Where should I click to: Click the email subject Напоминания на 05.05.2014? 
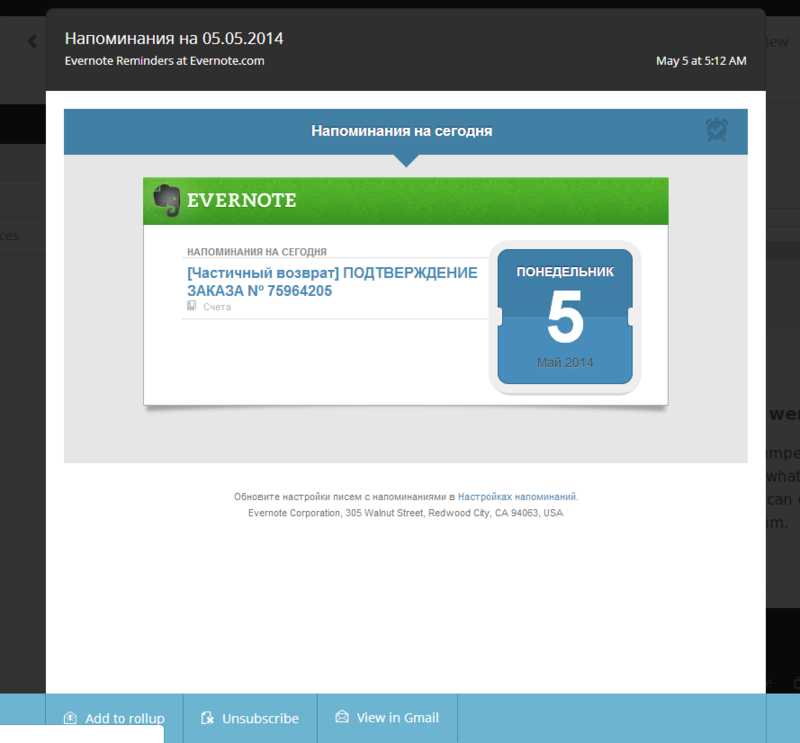pyautogui.click(x=174, y=38)
